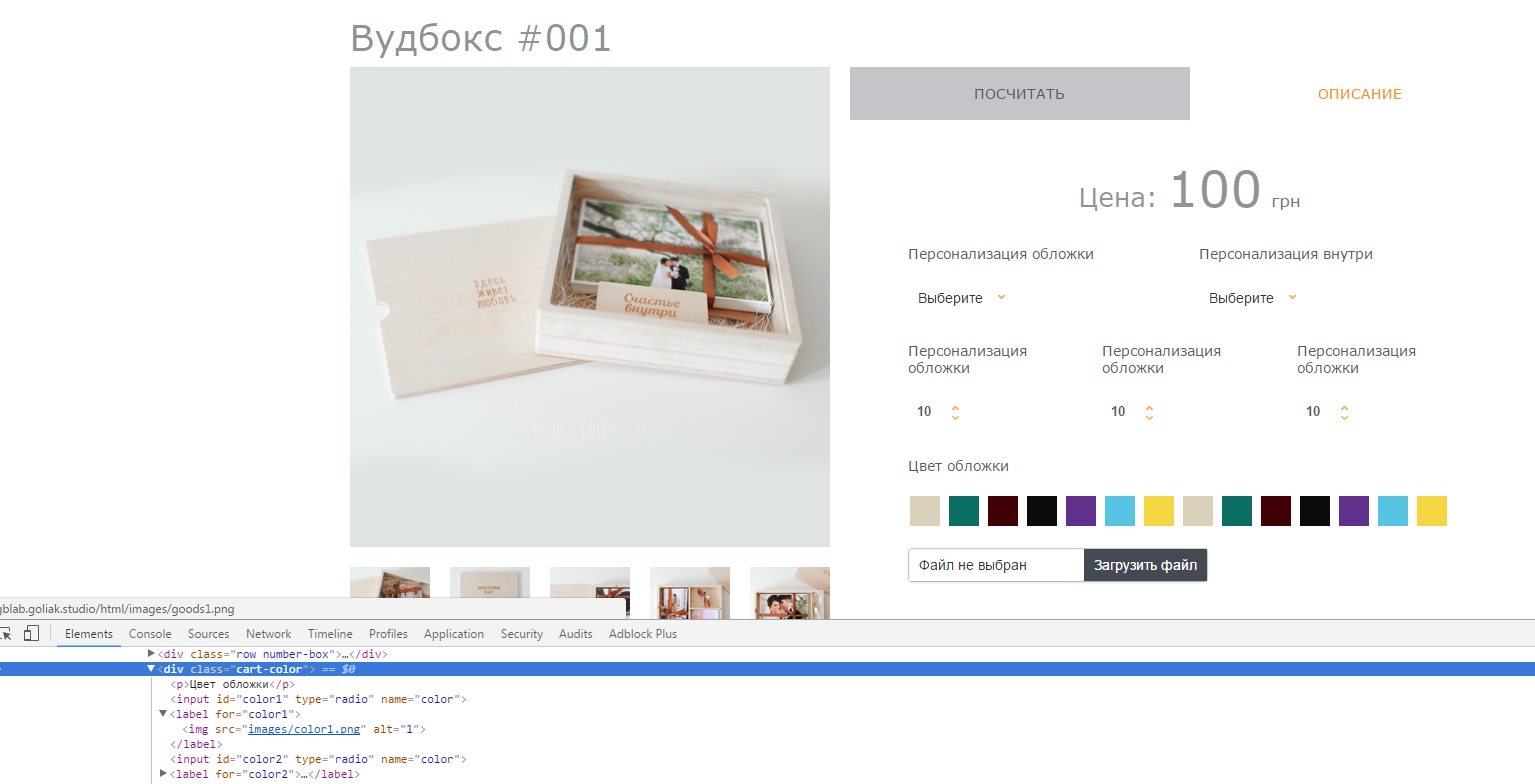
Task: Click up arrow on the leftmost number stepper
Action: [955, 407]
